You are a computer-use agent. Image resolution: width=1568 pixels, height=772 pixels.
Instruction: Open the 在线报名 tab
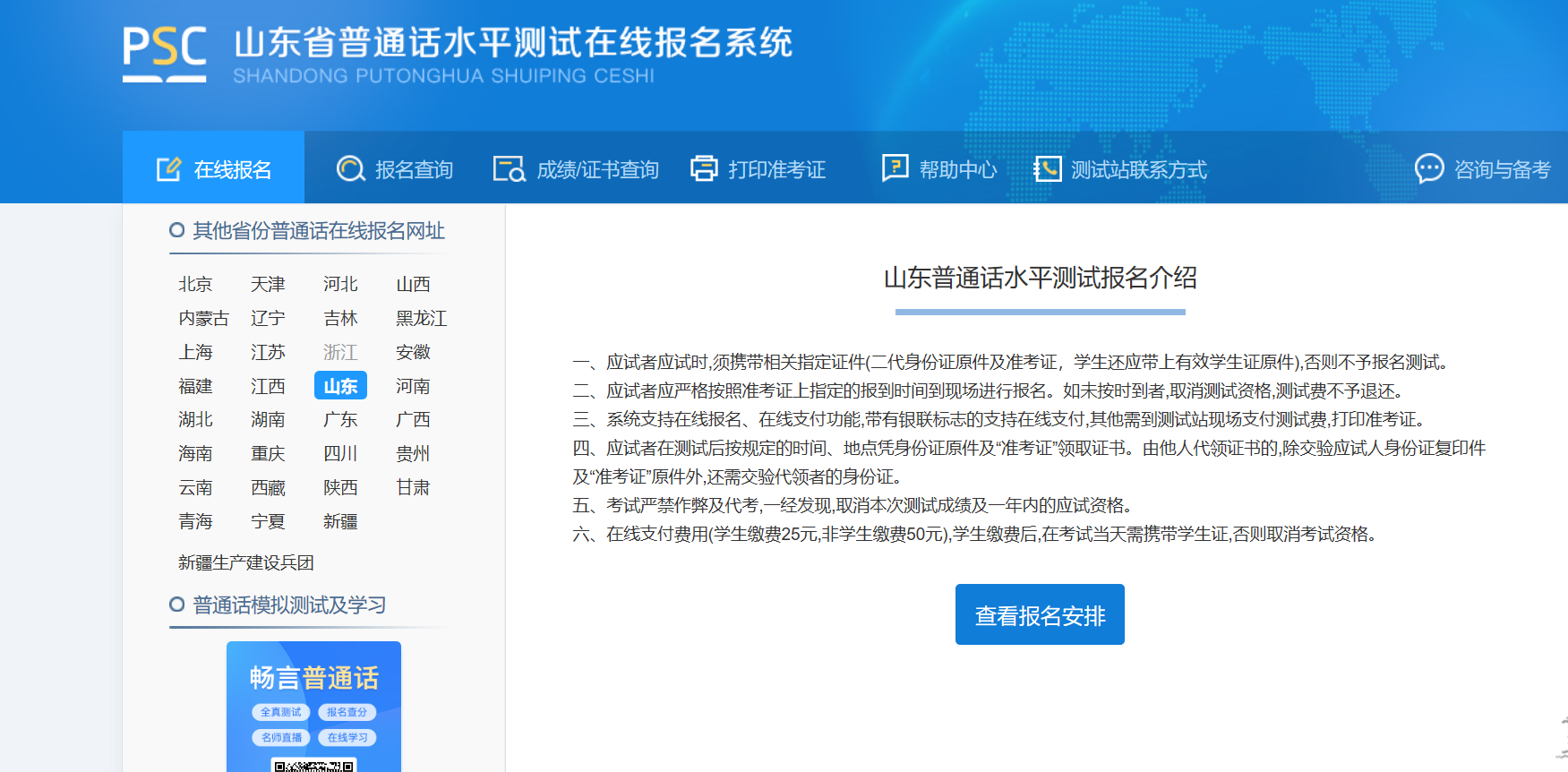pos(213,167)
